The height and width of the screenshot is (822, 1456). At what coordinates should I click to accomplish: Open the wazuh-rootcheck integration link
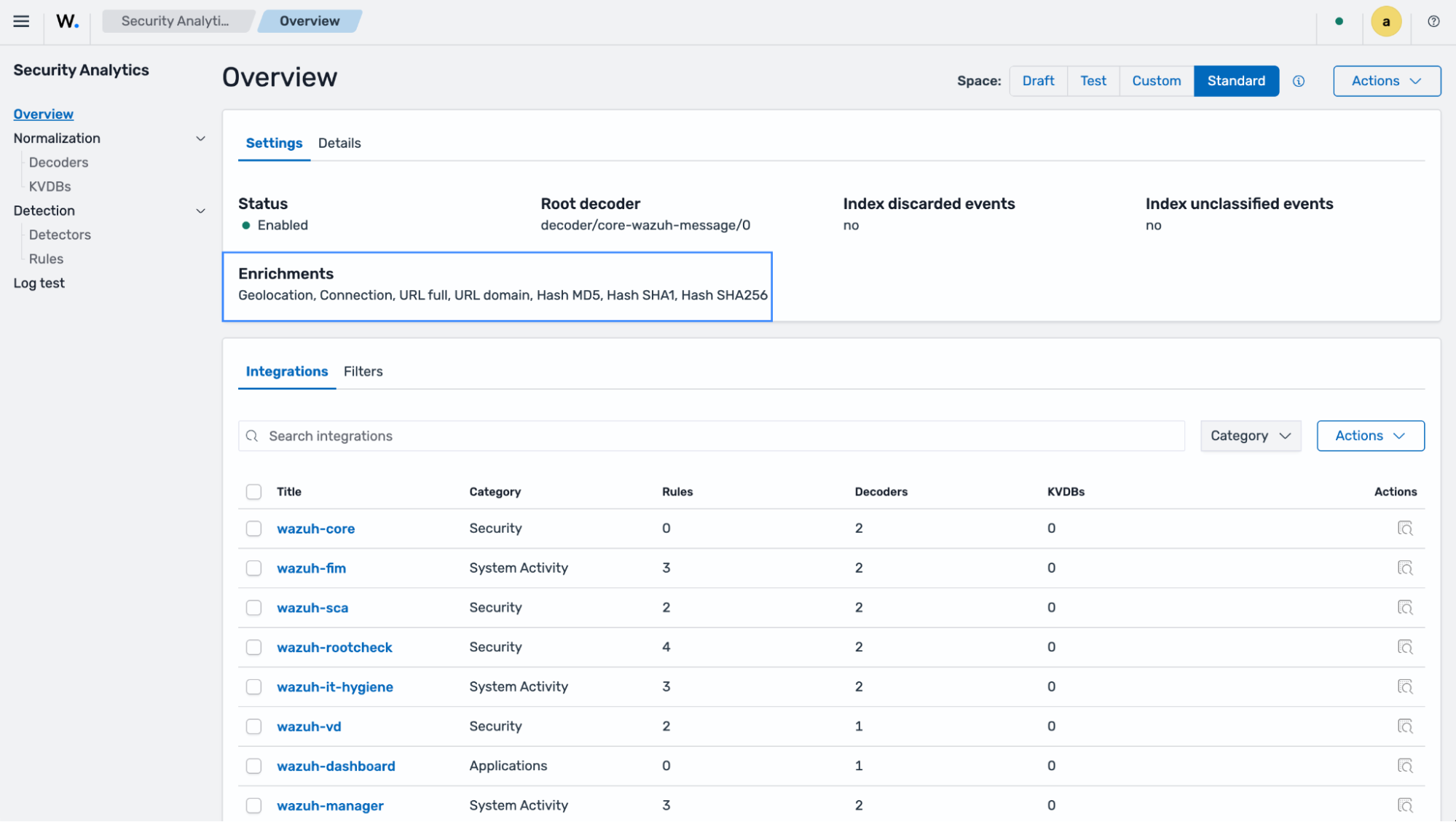(x=334, y=648)
